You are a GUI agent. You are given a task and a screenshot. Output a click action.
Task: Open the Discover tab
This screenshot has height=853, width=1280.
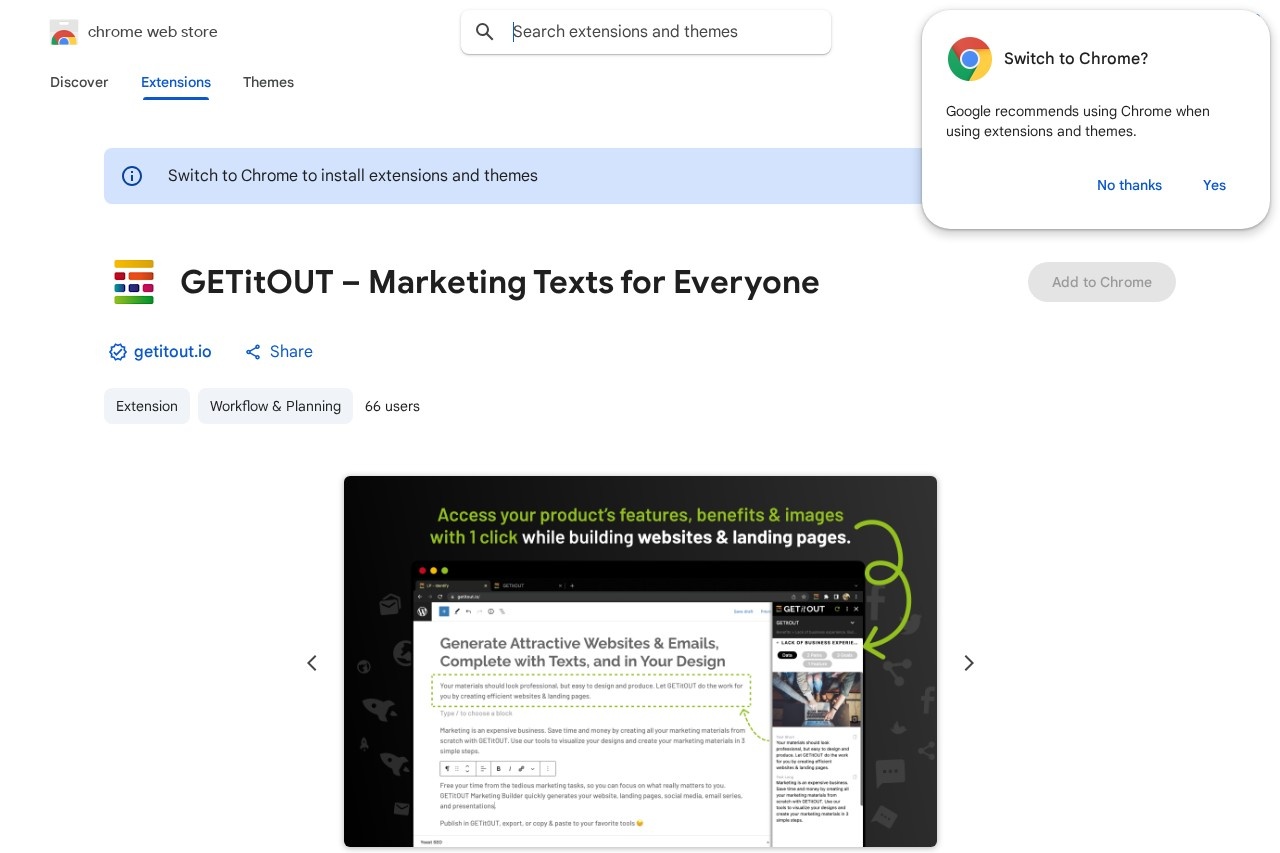pos(79,82)
